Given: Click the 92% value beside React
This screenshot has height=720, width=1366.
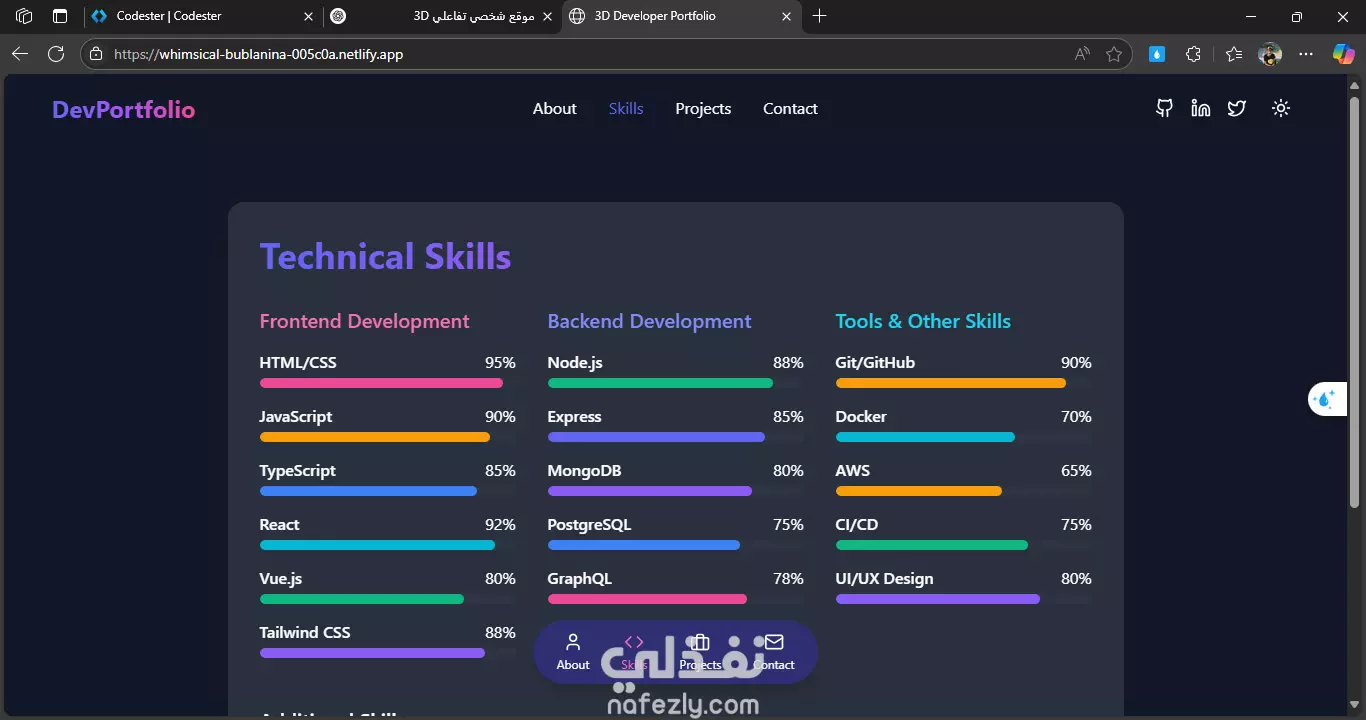Looking at the screenshot, I should click(500, 524).
